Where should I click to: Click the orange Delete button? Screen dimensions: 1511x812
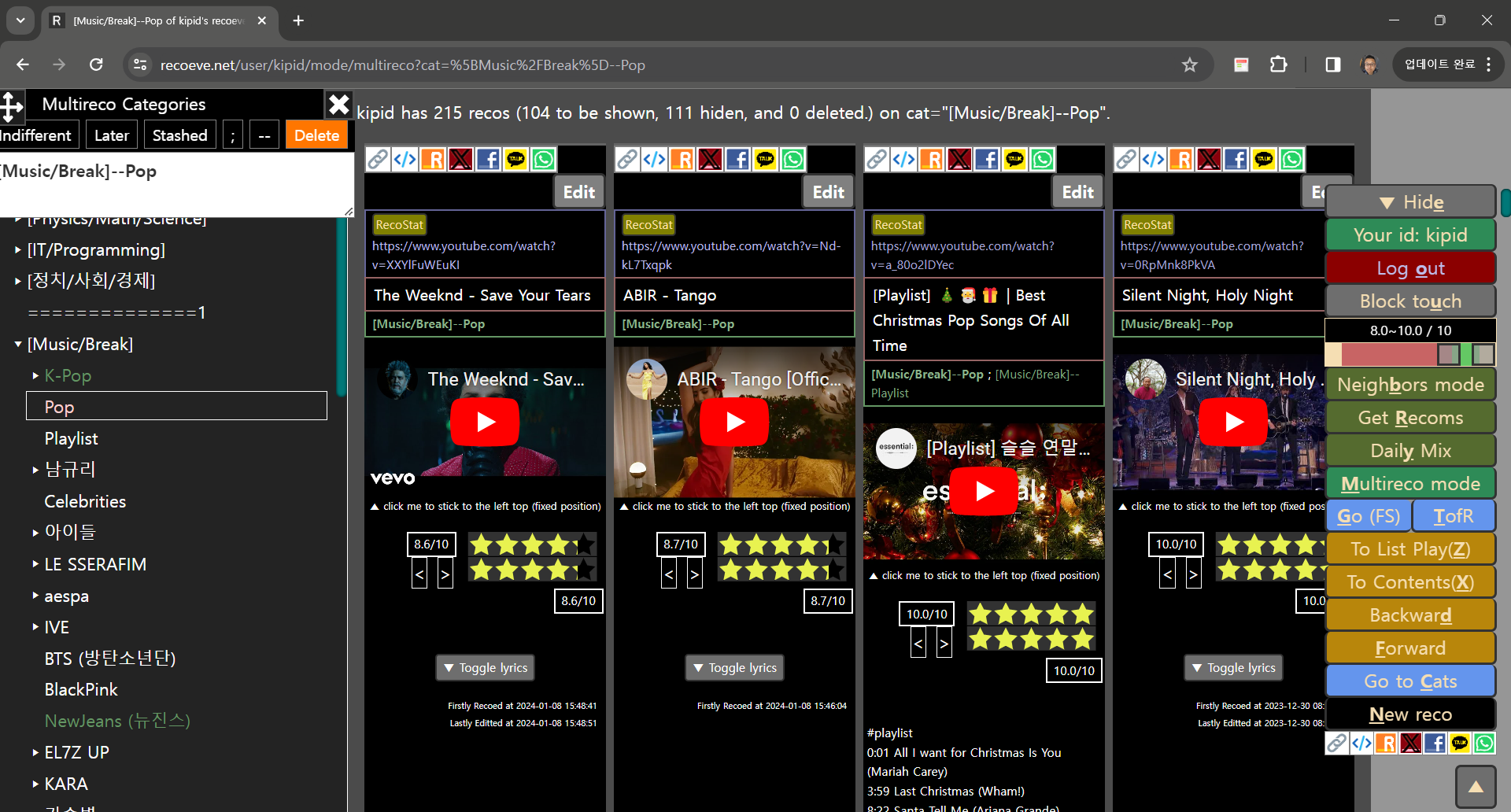(316, 135)
